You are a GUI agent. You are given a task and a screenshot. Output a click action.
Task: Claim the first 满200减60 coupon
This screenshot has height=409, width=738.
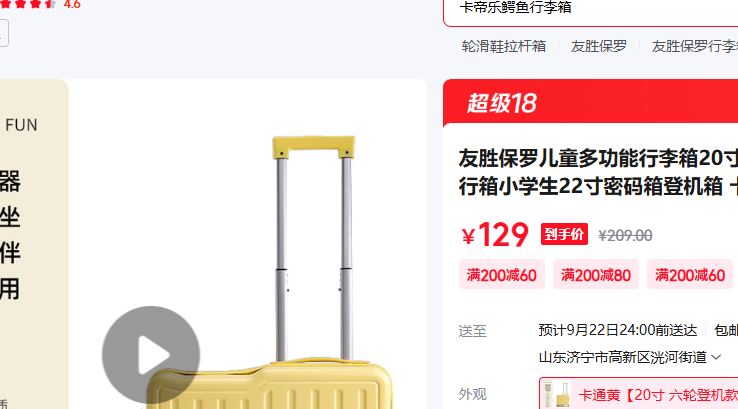coord(502,274)
